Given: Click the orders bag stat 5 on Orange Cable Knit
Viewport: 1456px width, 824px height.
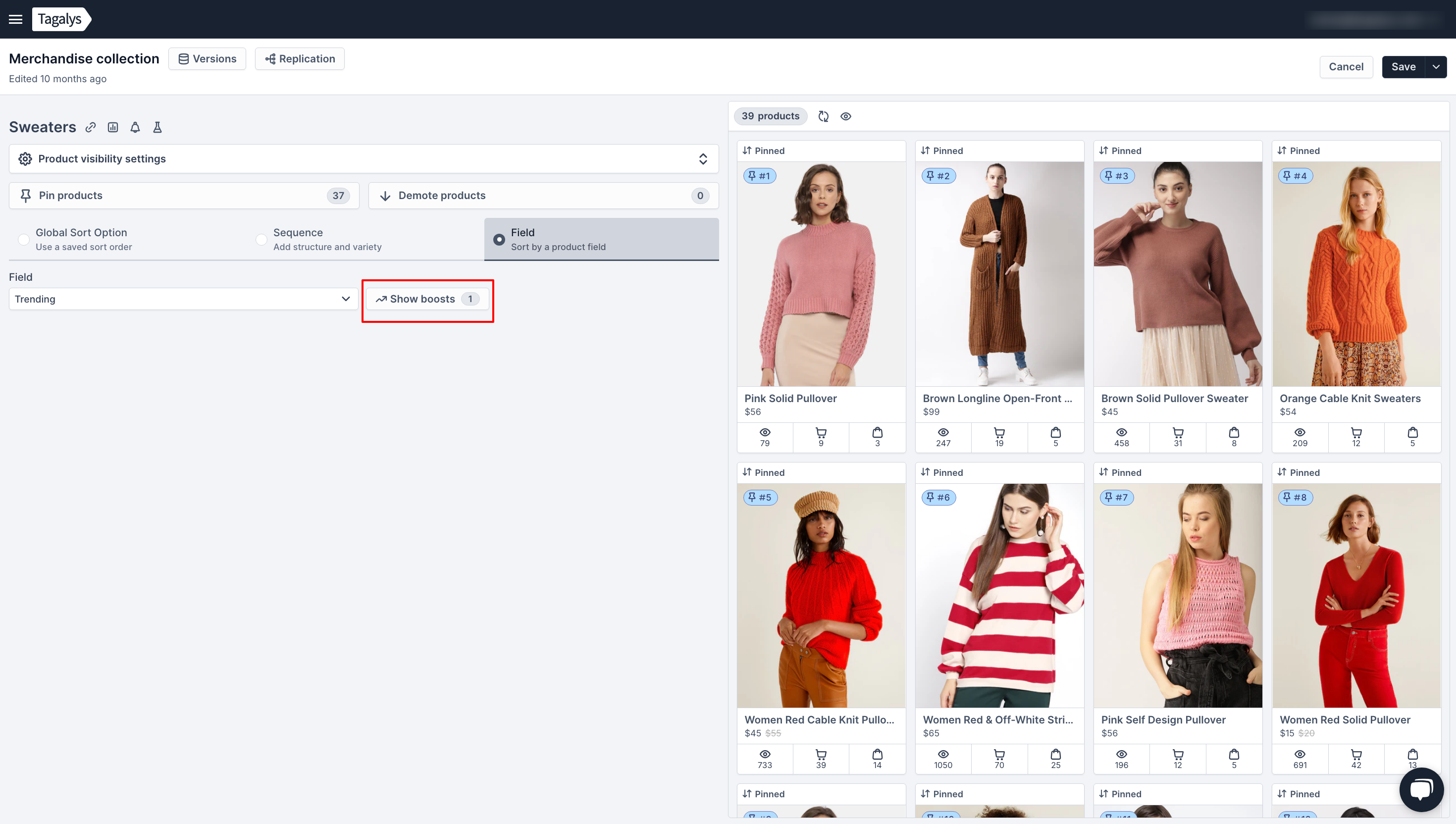Looking at the screenshot, I should (1412, 437).
